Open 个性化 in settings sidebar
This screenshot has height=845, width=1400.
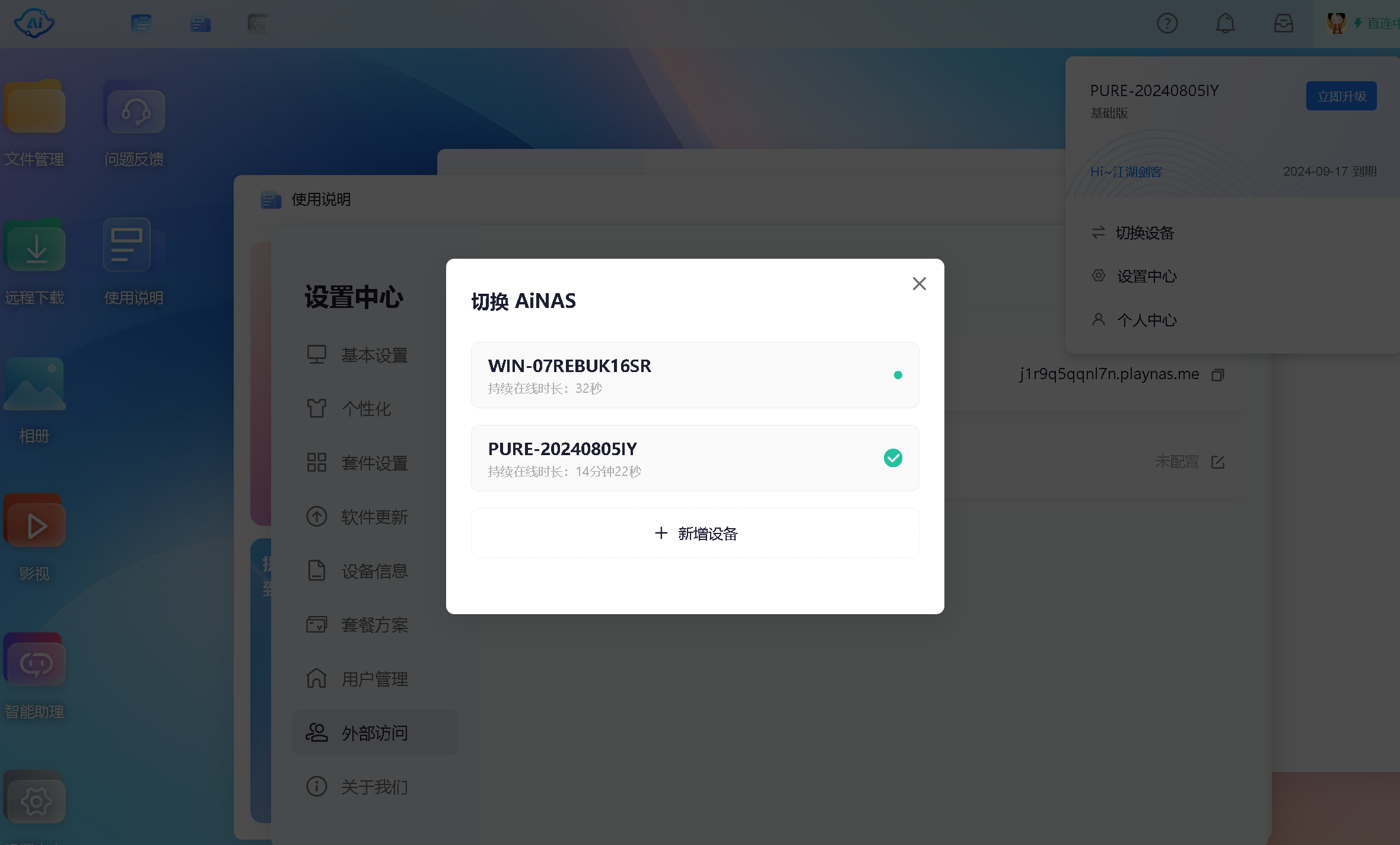(x=374, y=408)
